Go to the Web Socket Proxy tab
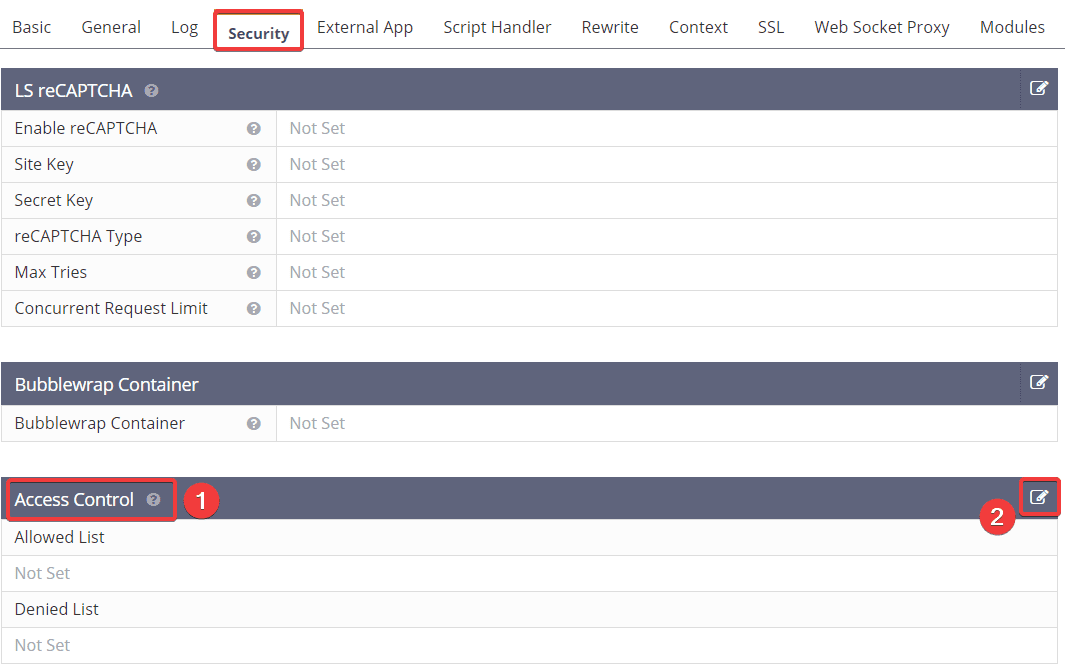This screenshot has height=665, width=1065. pos(882,27)
